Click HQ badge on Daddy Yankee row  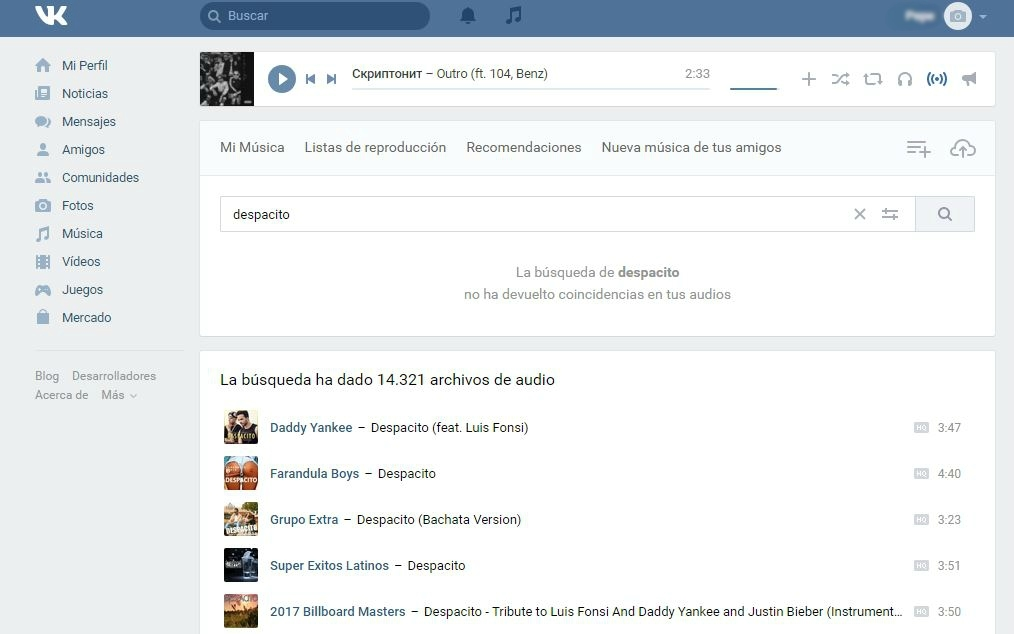tap(921, 428)
